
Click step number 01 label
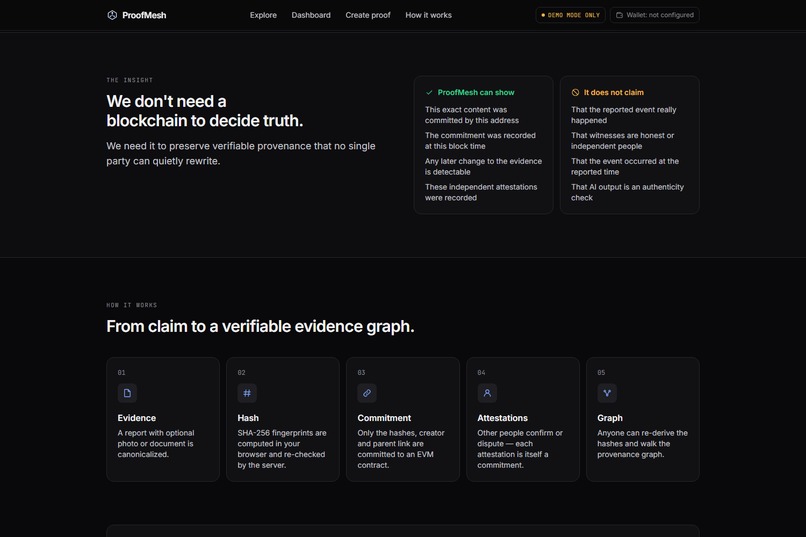tap(121, 373)
